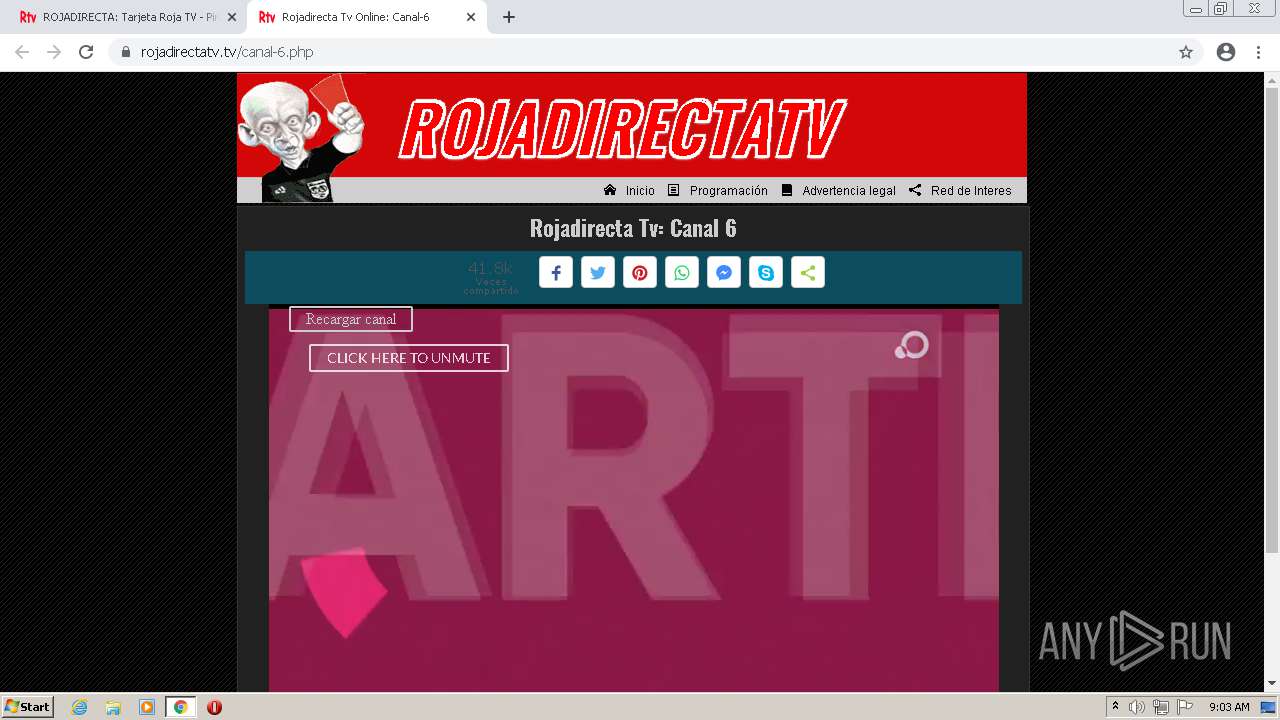The height and width of the screenshot is (720, 1280).
Task: Click the home icon beside Inicio
Action: coord(610,190)
